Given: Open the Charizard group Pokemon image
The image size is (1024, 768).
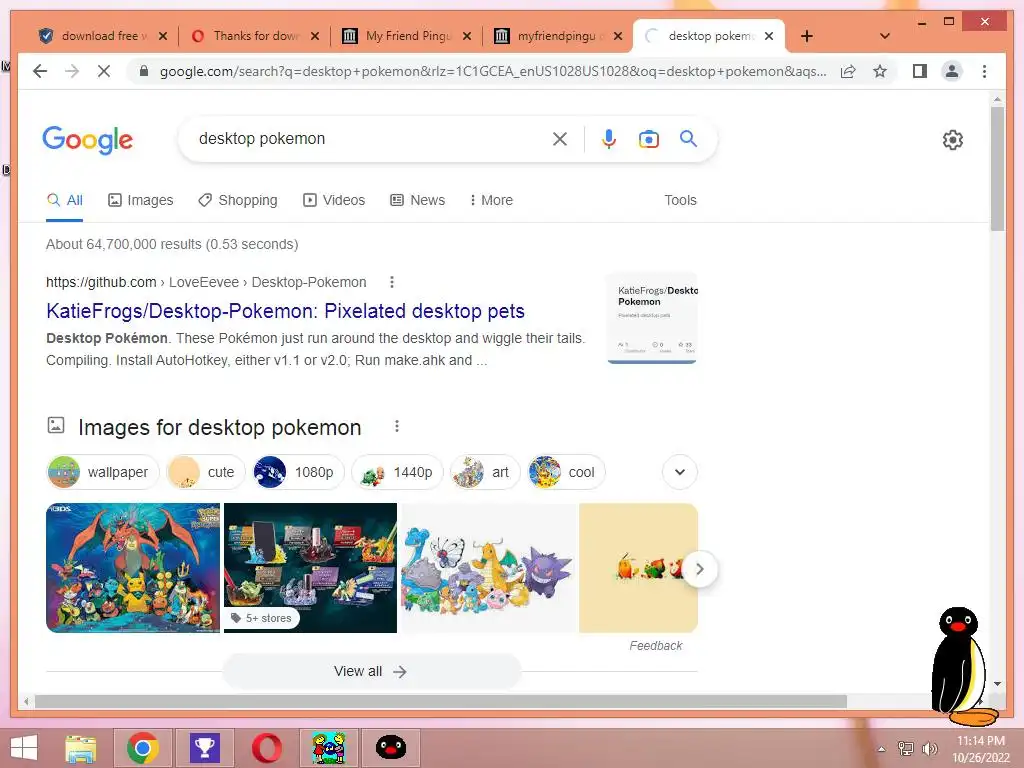Looking at the screenshot, I should point(133,568).
